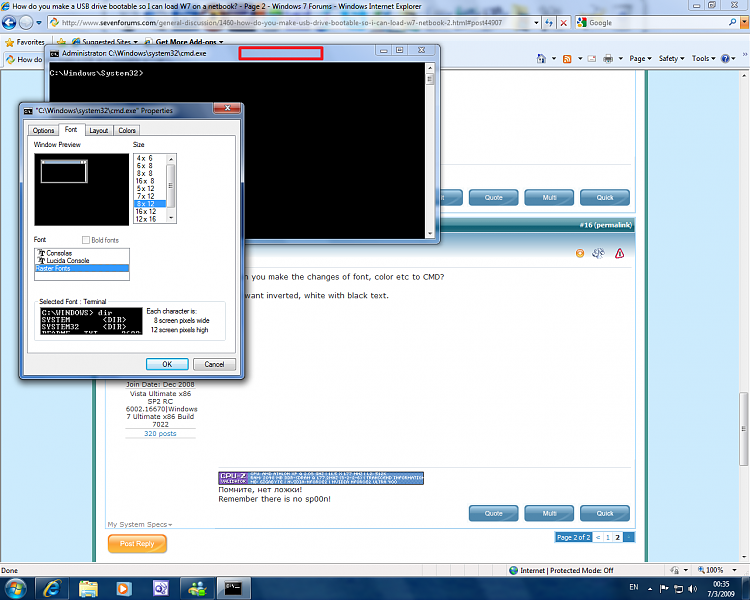Cancel the cmd.exe Properties dialog
750x600 pixels.
[214, 364]
